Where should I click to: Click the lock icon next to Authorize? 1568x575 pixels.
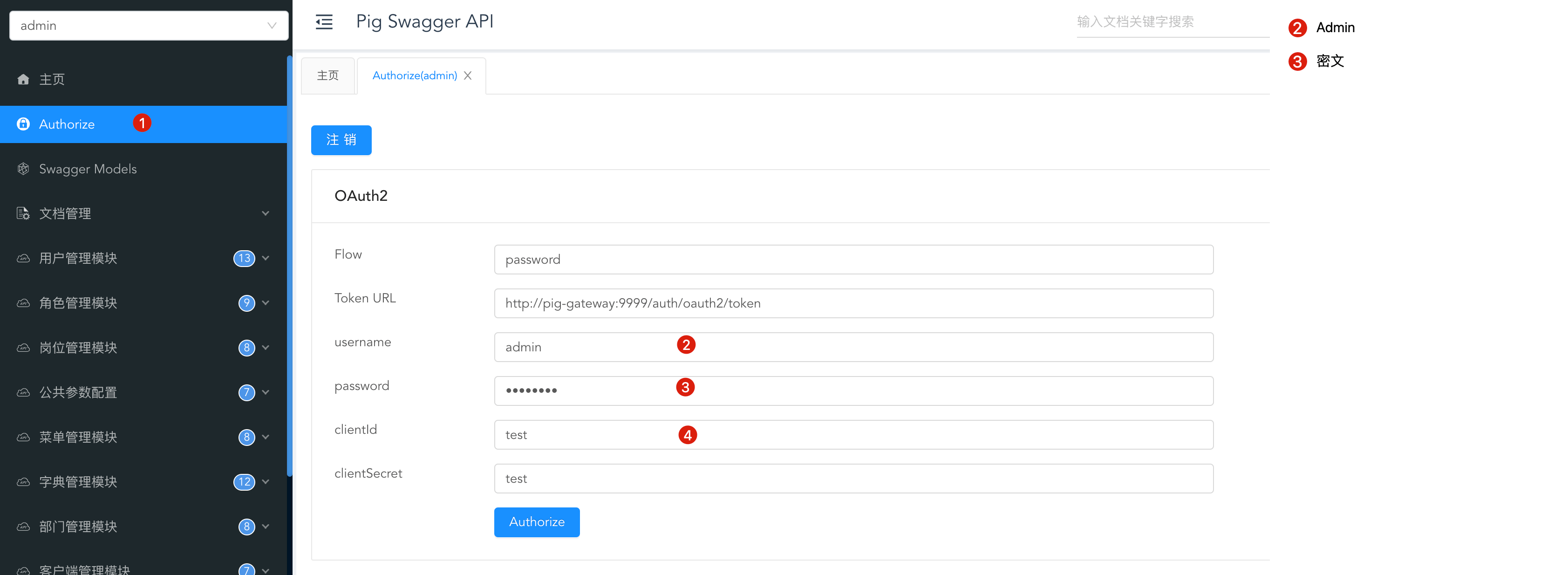(23, 124)
